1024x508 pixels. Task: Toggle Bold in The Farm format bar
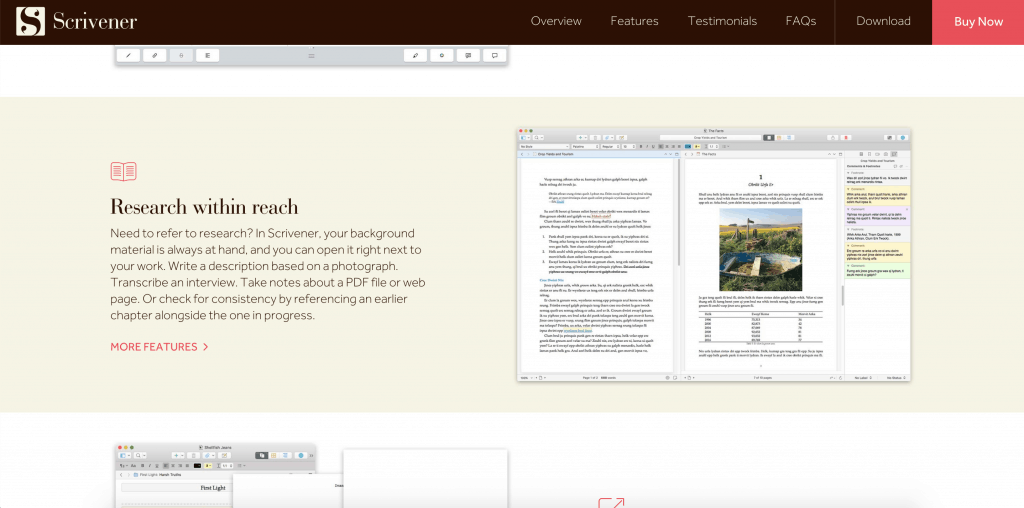[641, 146]
